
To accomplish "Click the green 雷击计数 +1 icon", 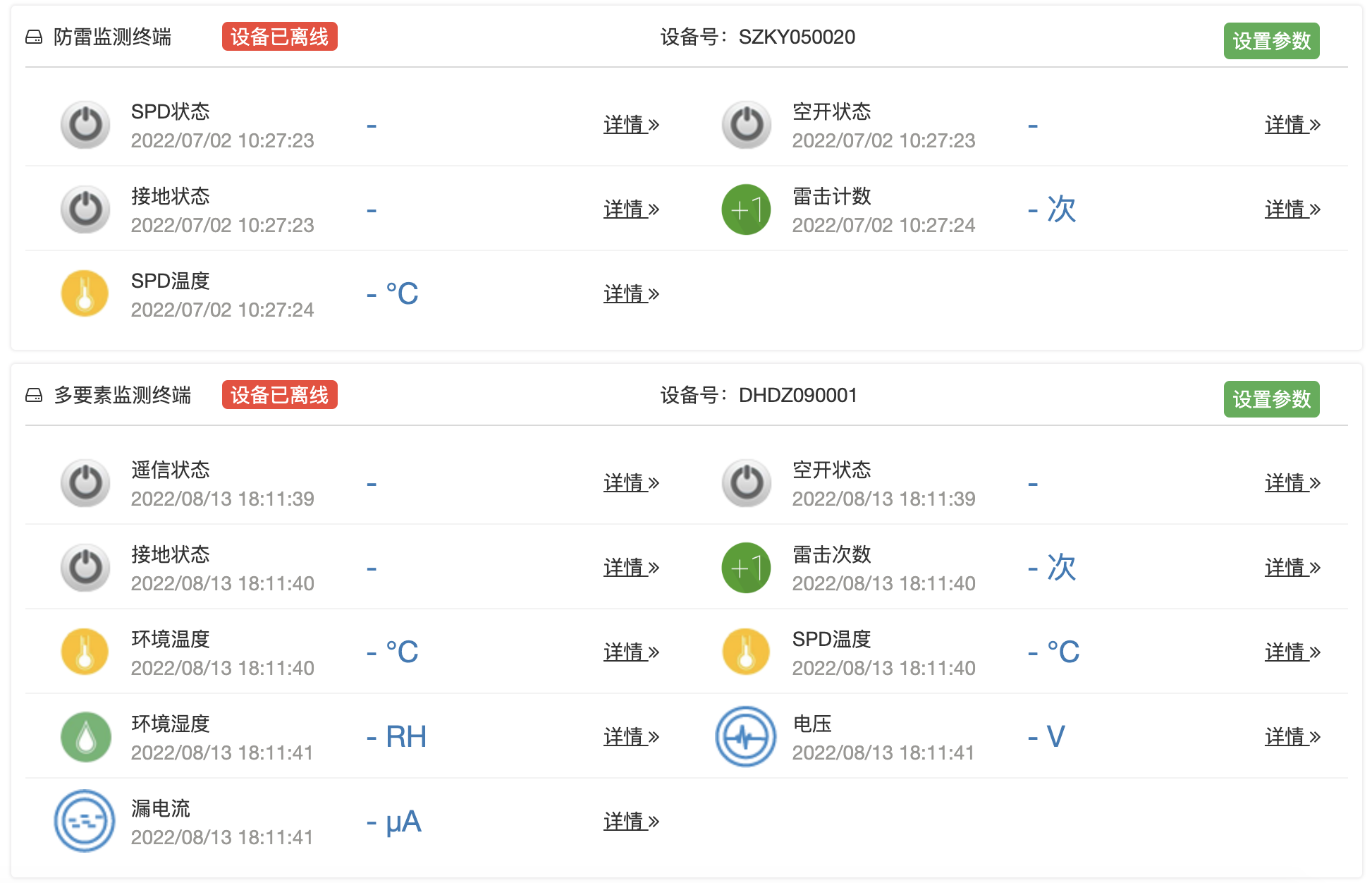I will (746, 210).
